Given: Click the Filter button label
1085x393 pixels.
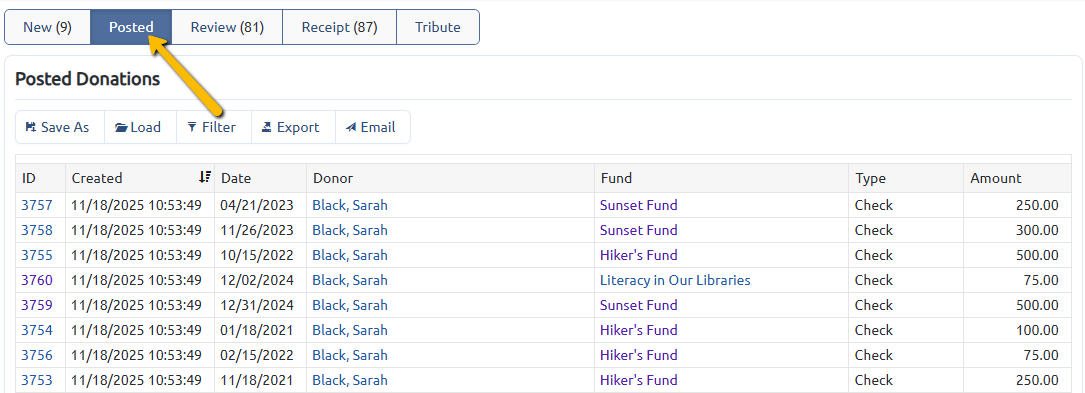Looking at the screenshot, I should coord(219,127).
